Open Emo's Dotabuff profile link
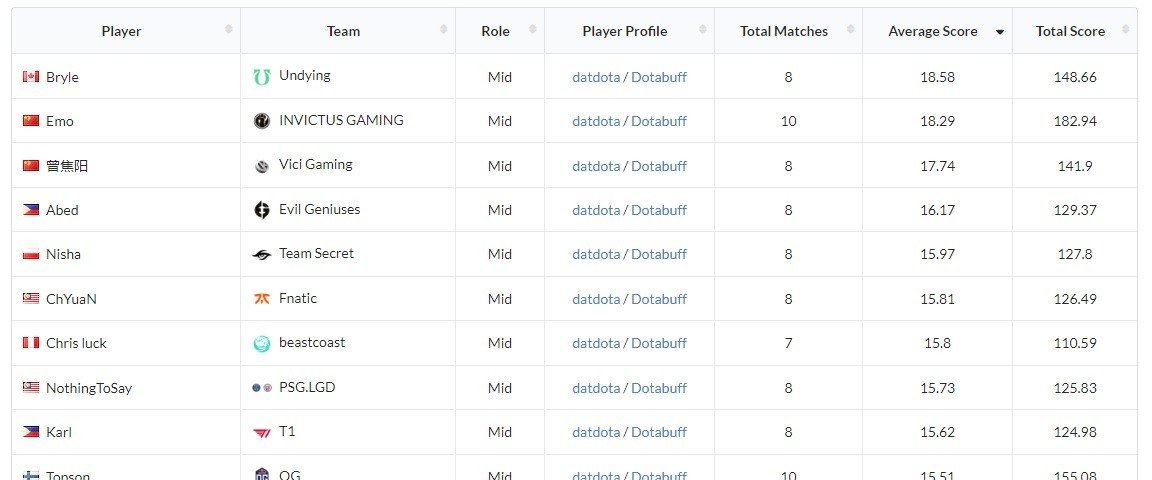1152x480 pixels. click(659, 121)
